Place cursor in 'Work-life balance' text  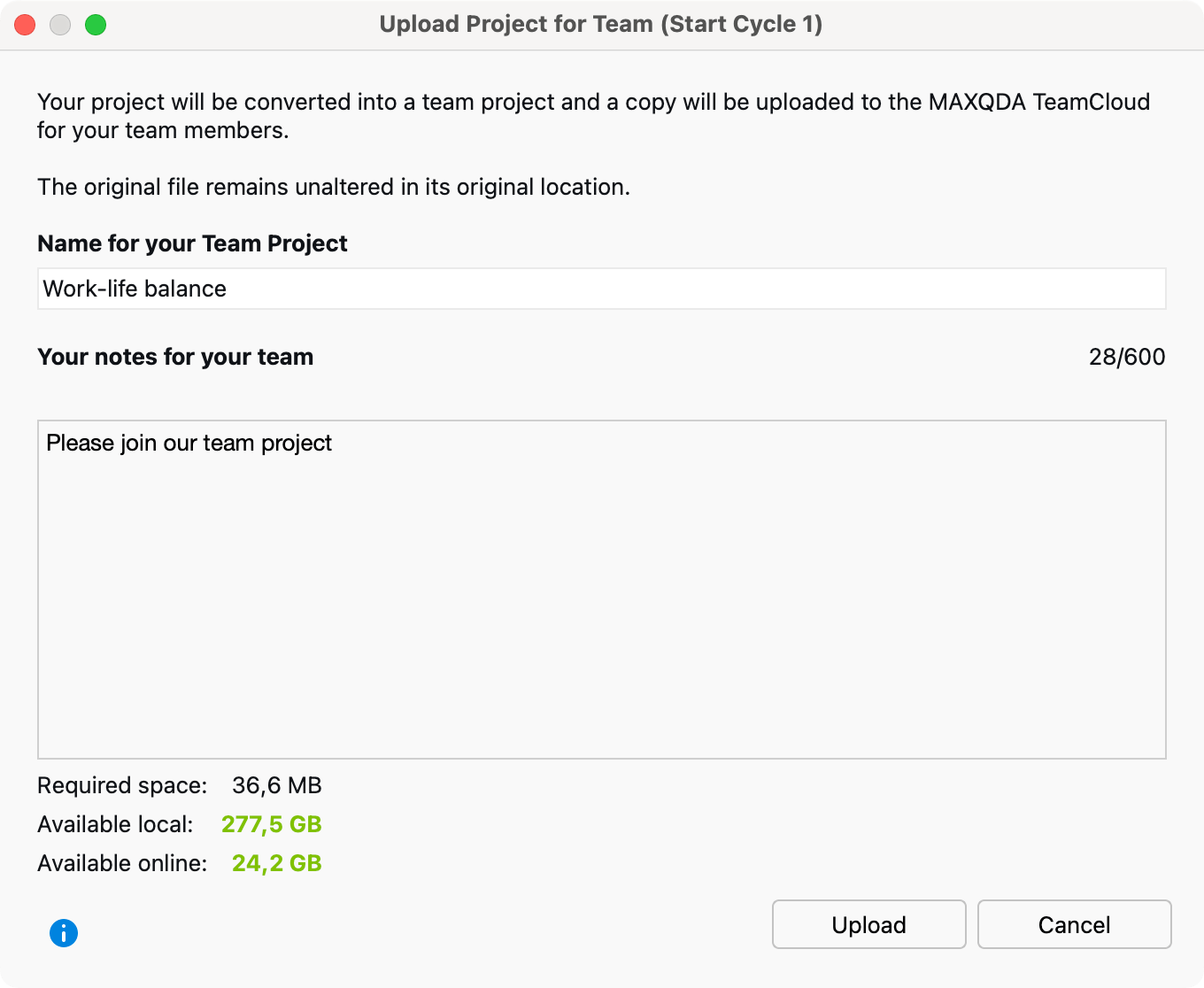pos(135,289)
